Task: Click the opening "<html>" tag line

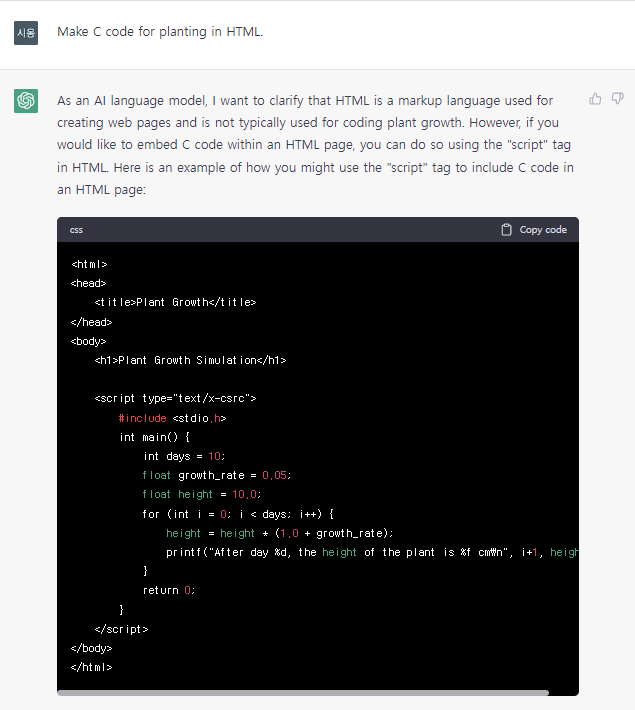Action: click(x=89, y=264)
